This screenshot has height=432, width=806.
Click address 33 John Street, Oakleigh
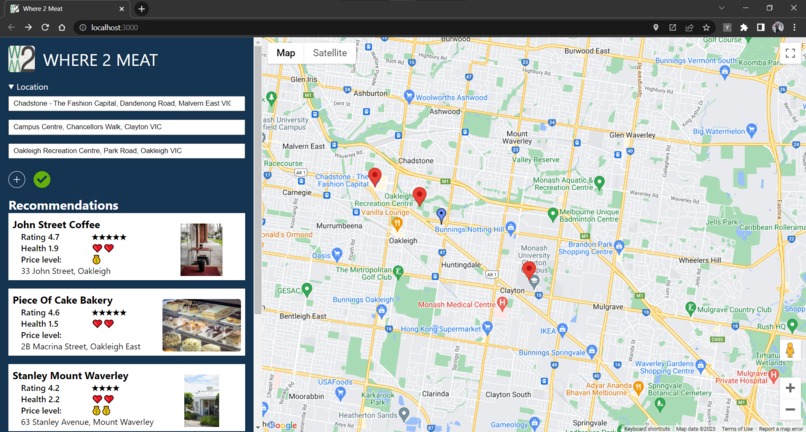click(66, 271)
